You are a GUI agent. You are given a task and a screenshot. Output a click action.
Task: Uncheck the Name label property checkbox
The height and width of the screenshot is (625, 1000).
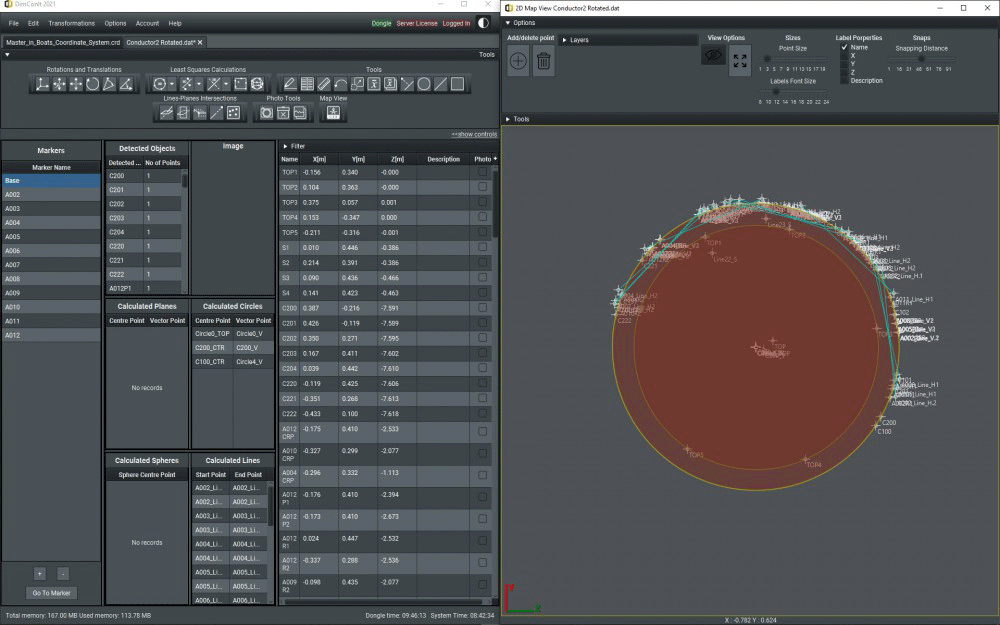click(845, 47)
